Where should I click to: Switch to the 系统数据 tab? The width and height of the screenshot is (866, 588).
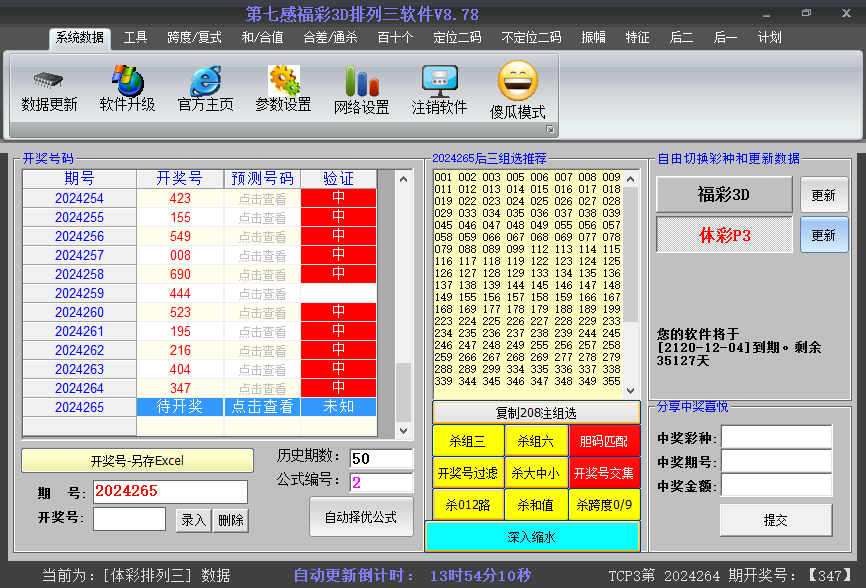(x=80, y=38)
